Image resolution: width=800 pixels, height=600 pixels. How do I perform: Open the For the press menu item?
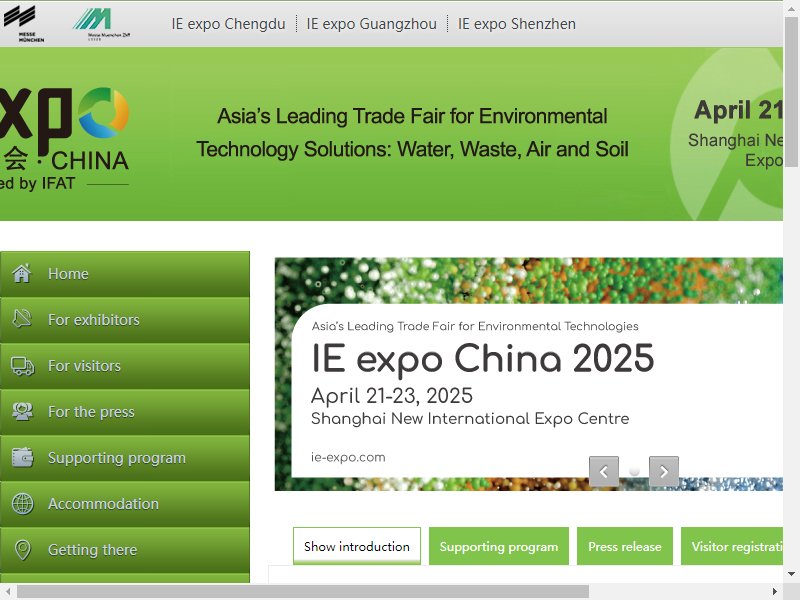pyautogui.click(x=125, y=412)
